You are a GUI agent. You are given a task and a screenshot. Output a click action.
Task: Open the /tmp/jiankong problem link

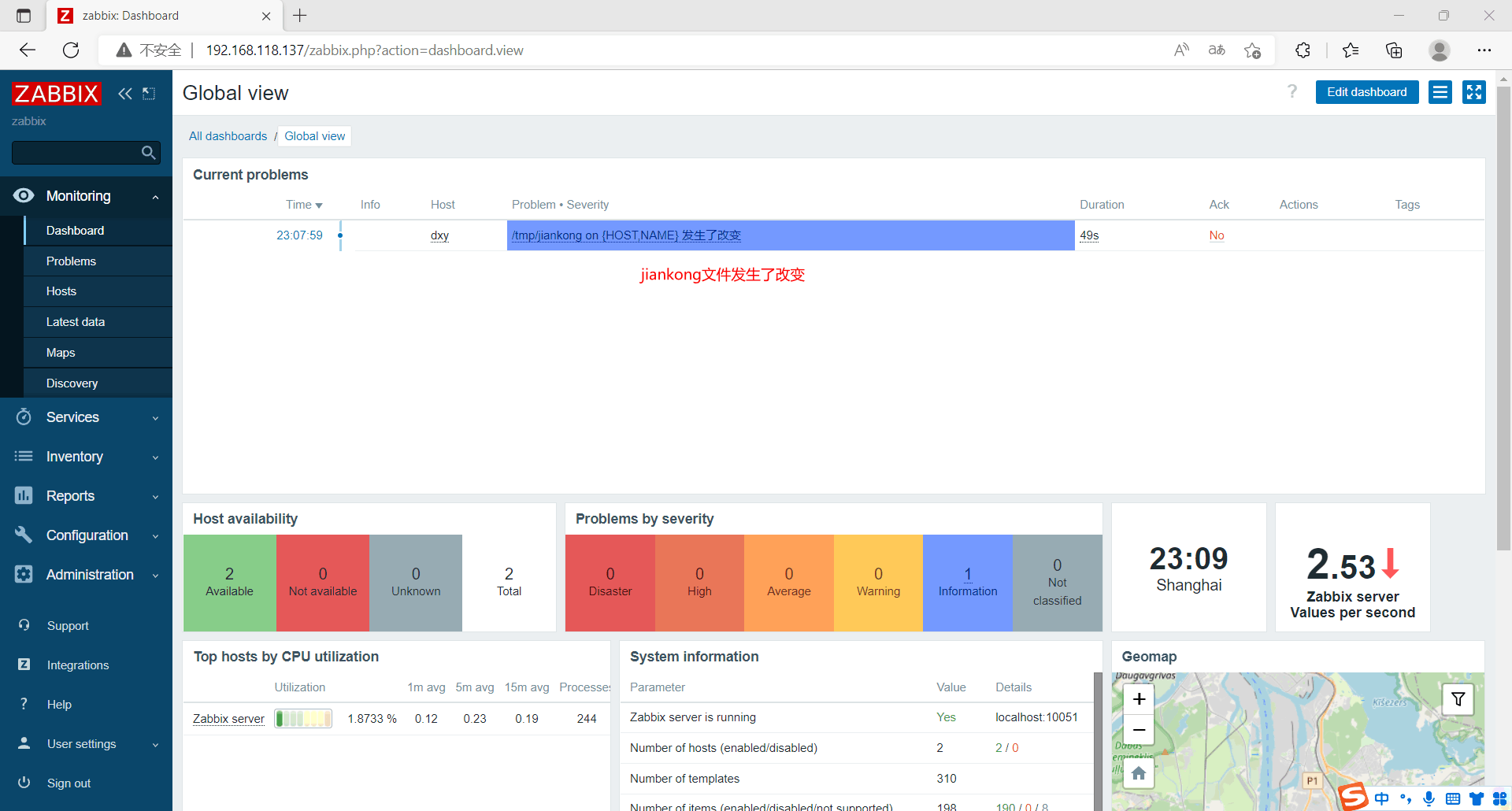click(626, 235)
